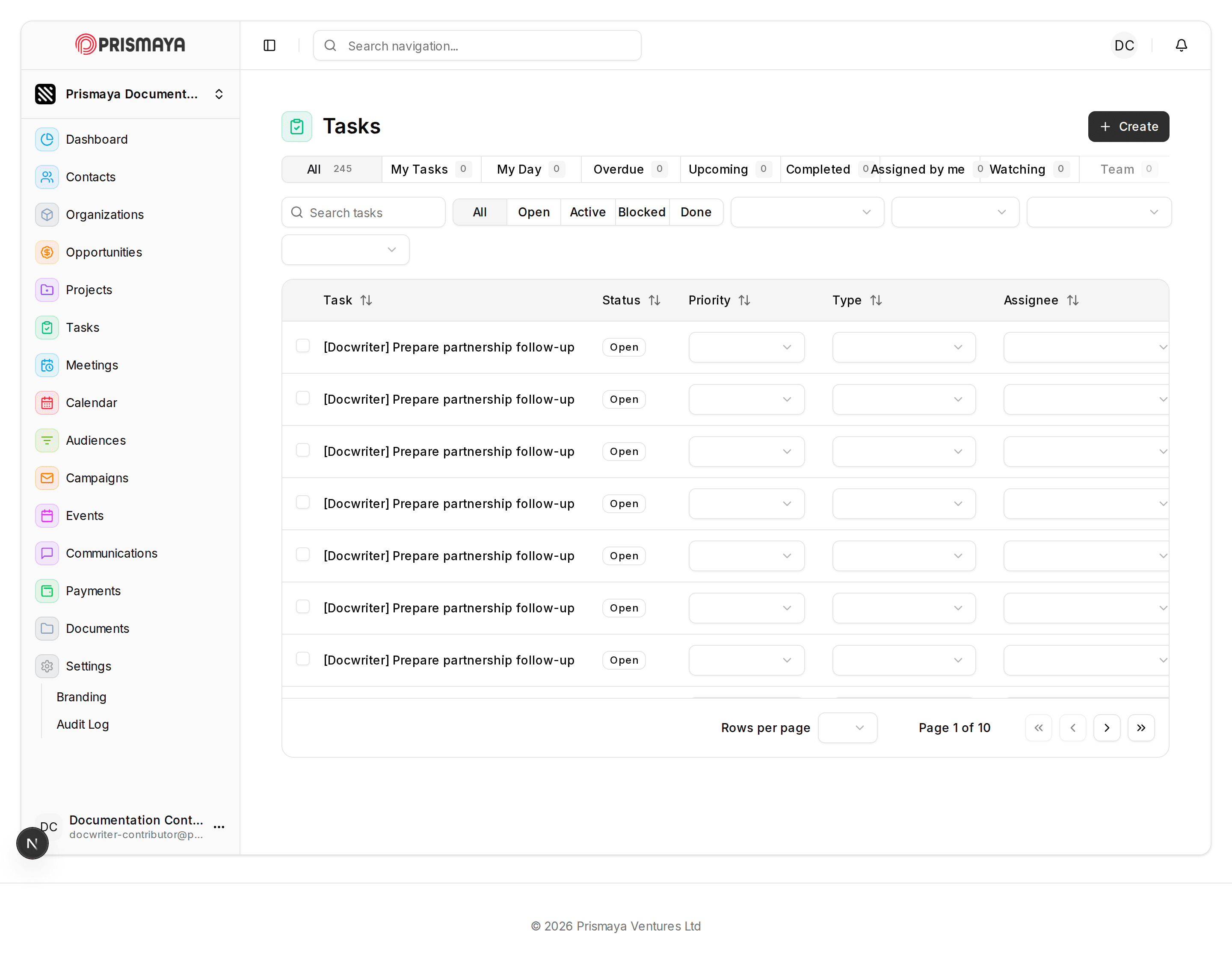The width and height of the screenshot is (1232, 969).
Task: Click the DC user avatar in header
Action: (1124, 45)
